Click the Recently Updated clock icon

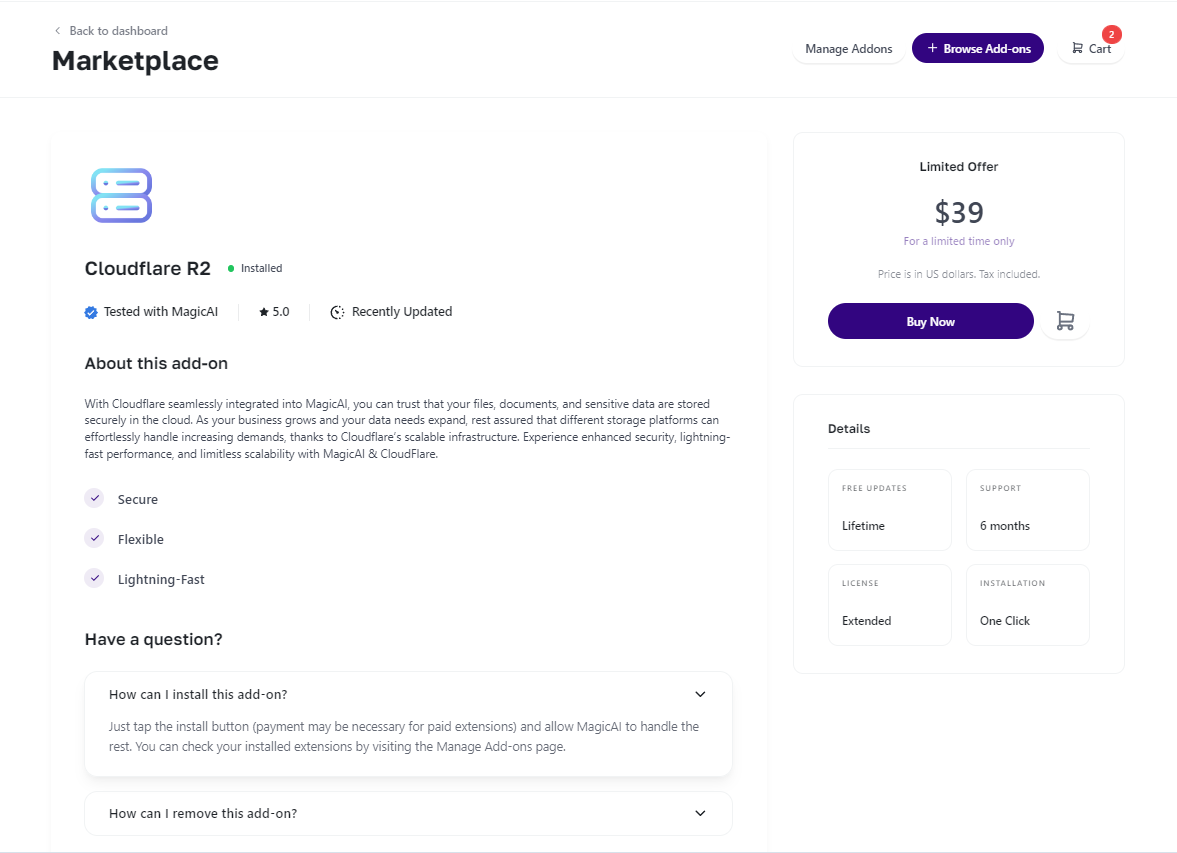[338, 312]
